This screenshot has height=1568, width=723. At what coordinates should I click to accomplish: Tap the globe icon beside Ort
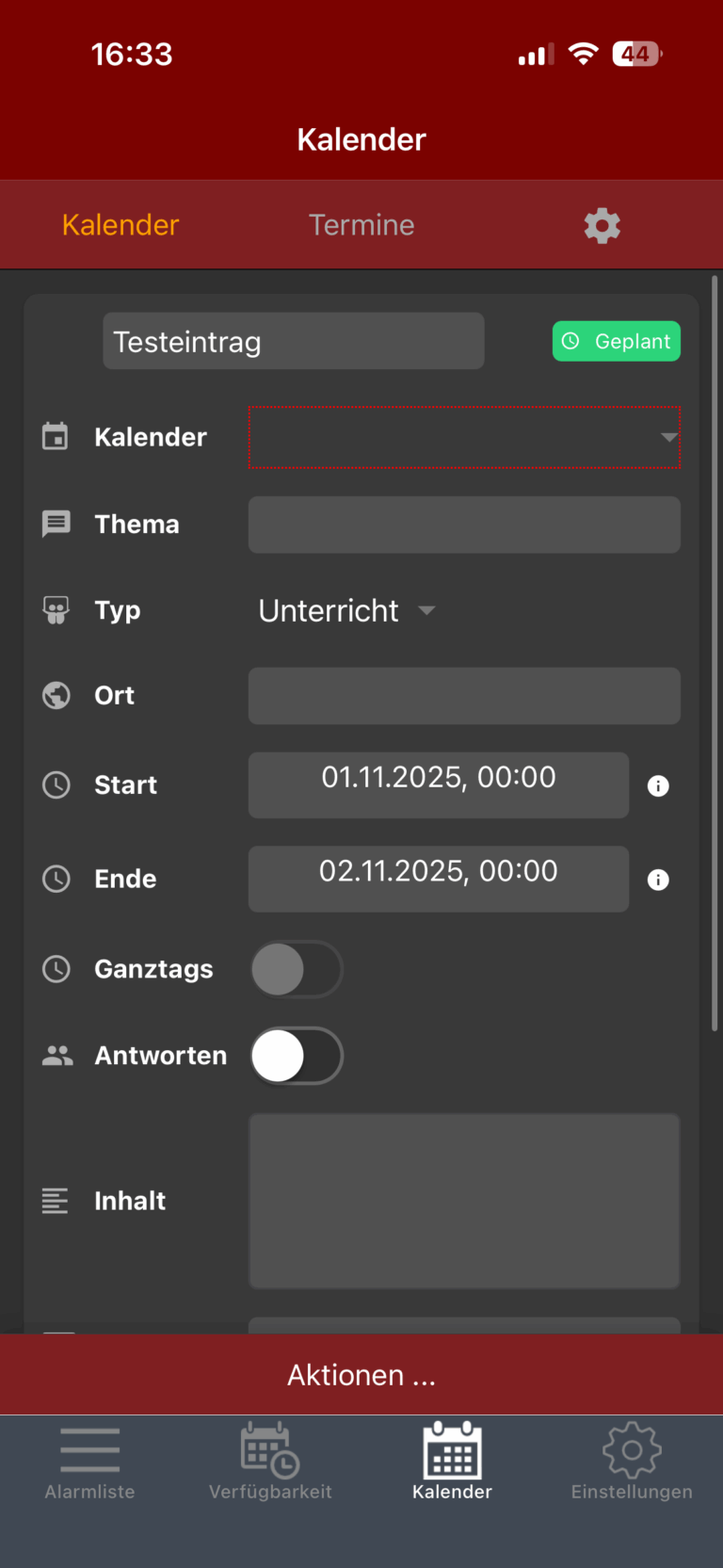tap(56, 695)
